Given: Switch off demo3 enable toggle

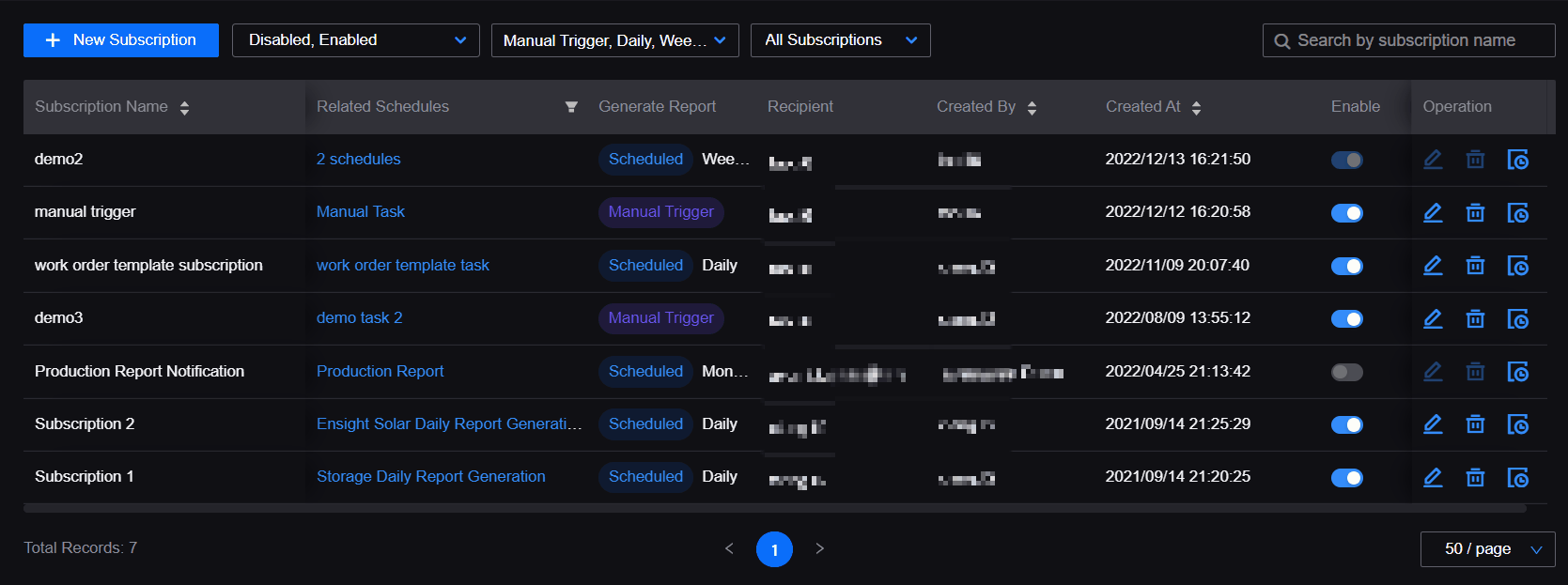Looking at the screenshot, I should click(1347, 319).
